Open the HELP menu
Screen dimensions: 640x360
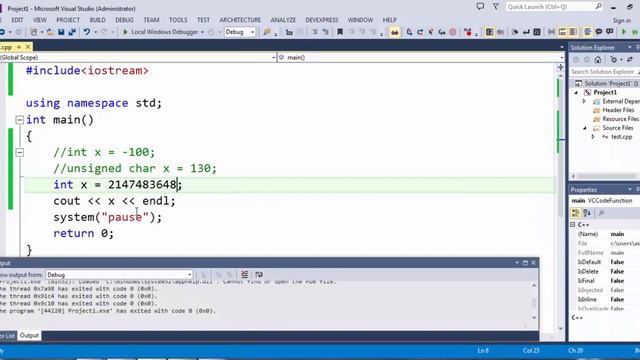(x=389, y=20)
